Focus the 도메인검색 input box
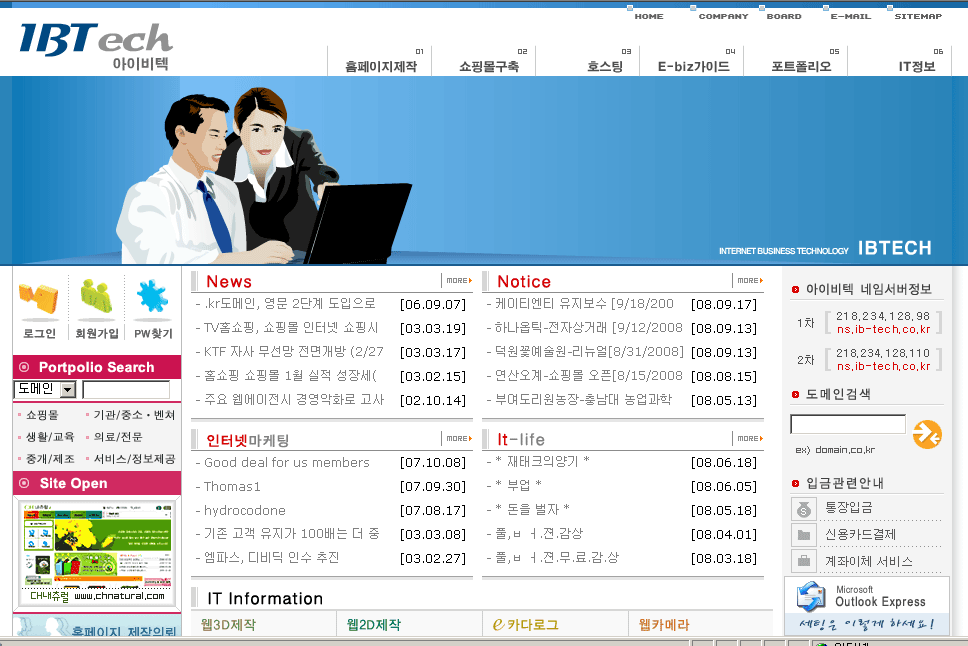This screenshot has height=646, width=968. 848,424
